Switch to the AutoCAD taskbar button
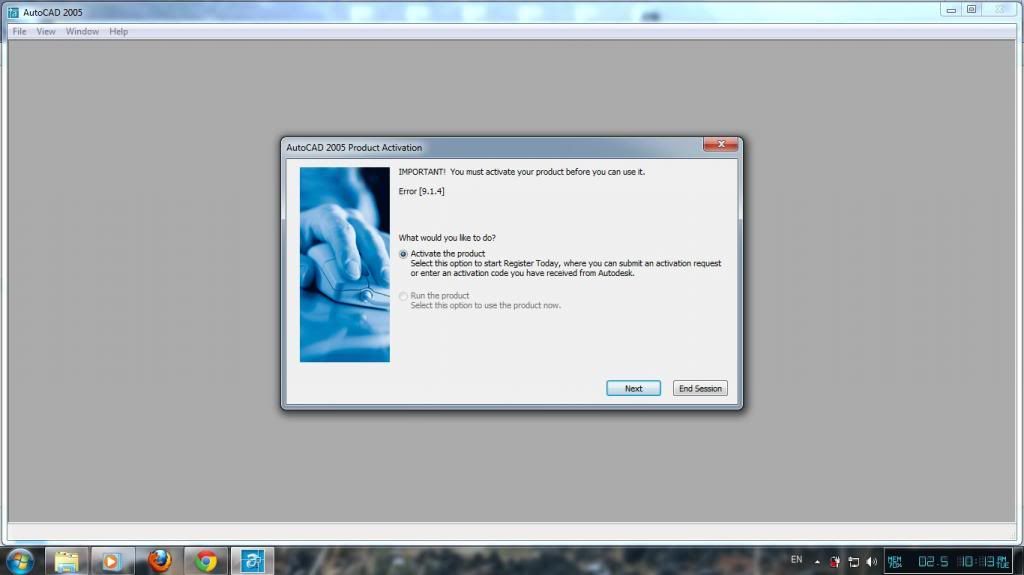Screen dimensions: 1024x575 252,561
